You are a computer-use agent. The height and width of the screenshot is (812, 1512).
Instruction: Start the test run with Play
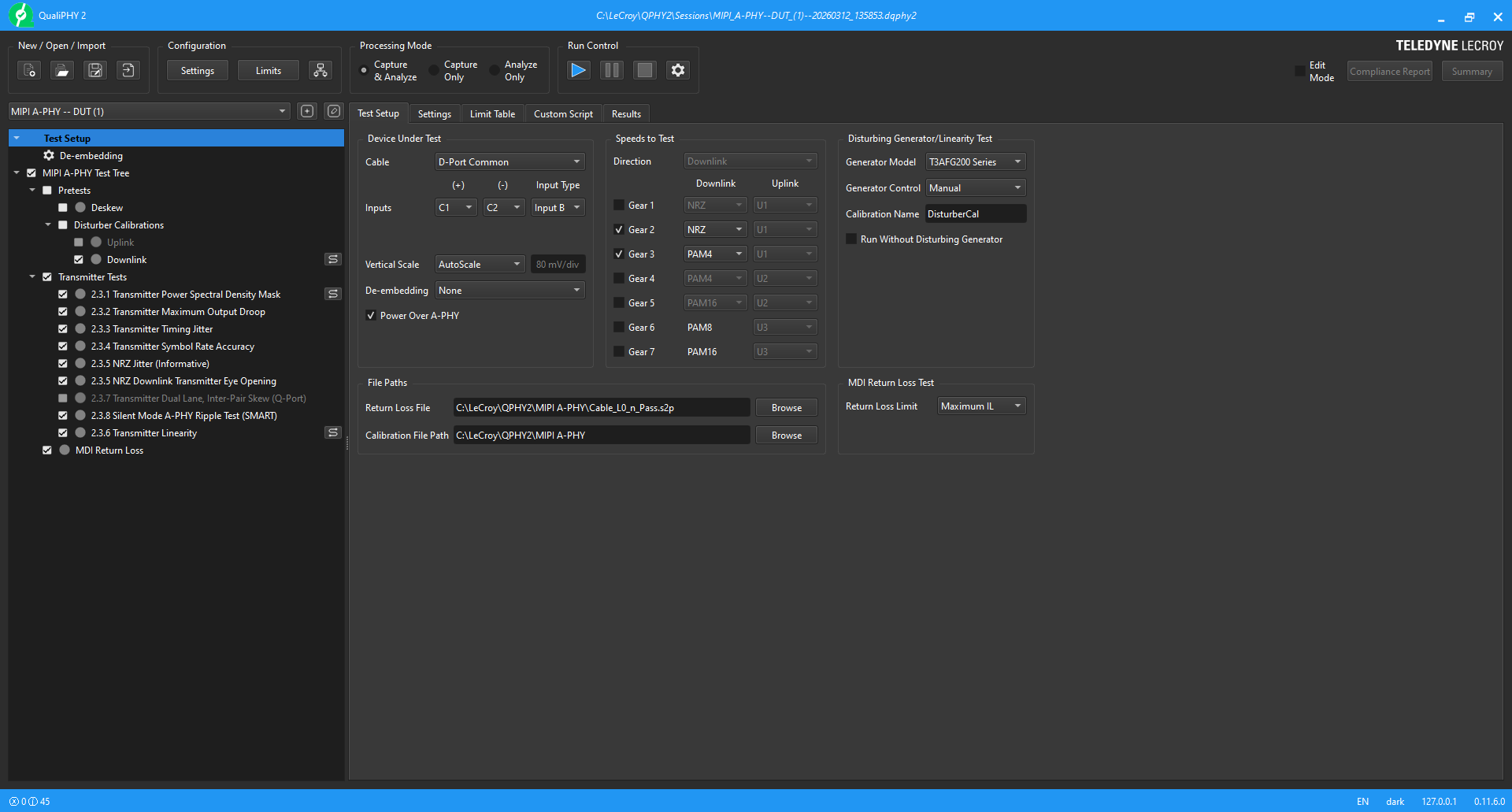578,71
